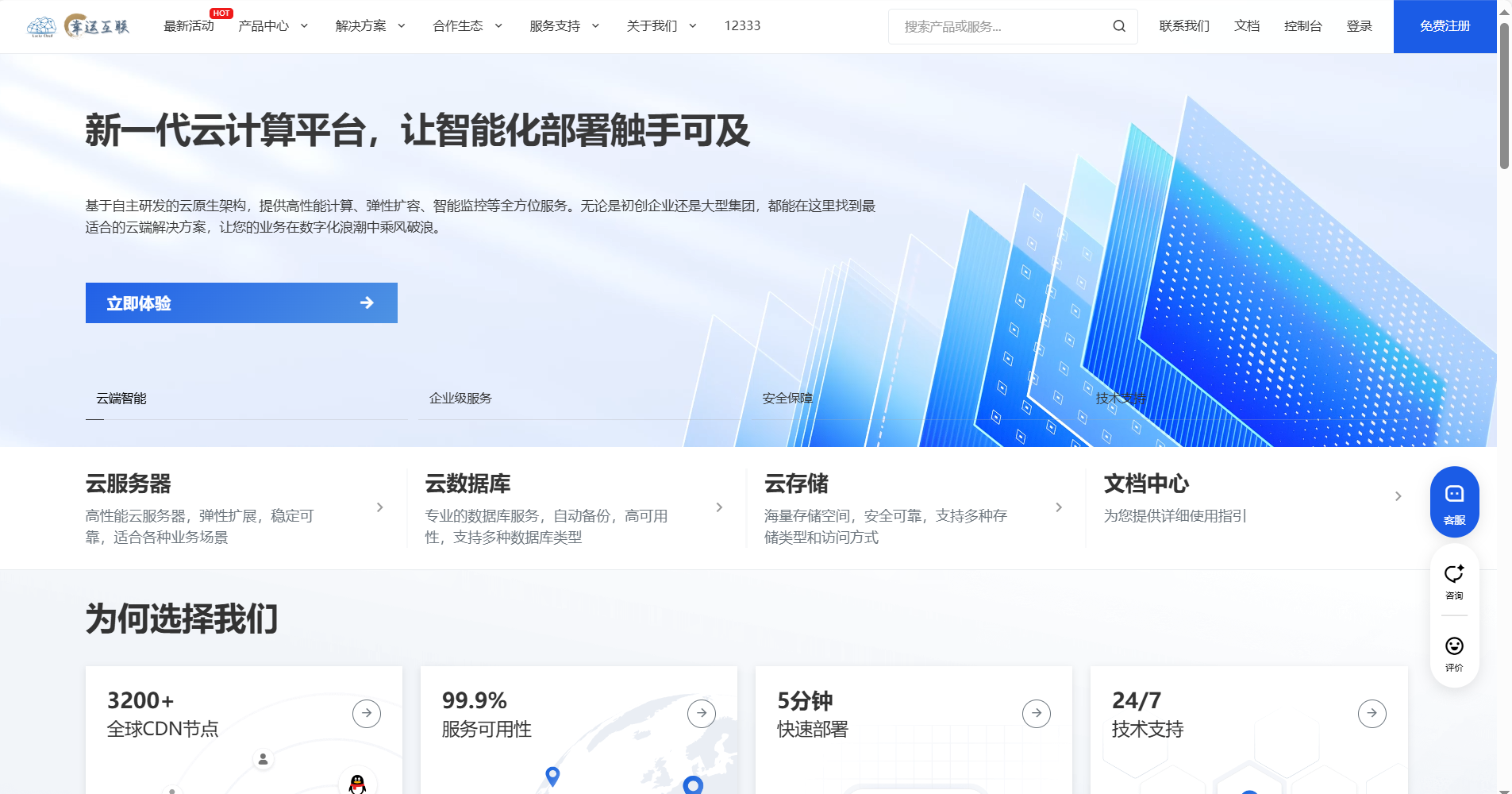
Task: Click the arrow circle on 24/7 support card
Action: pos(1372,713)
